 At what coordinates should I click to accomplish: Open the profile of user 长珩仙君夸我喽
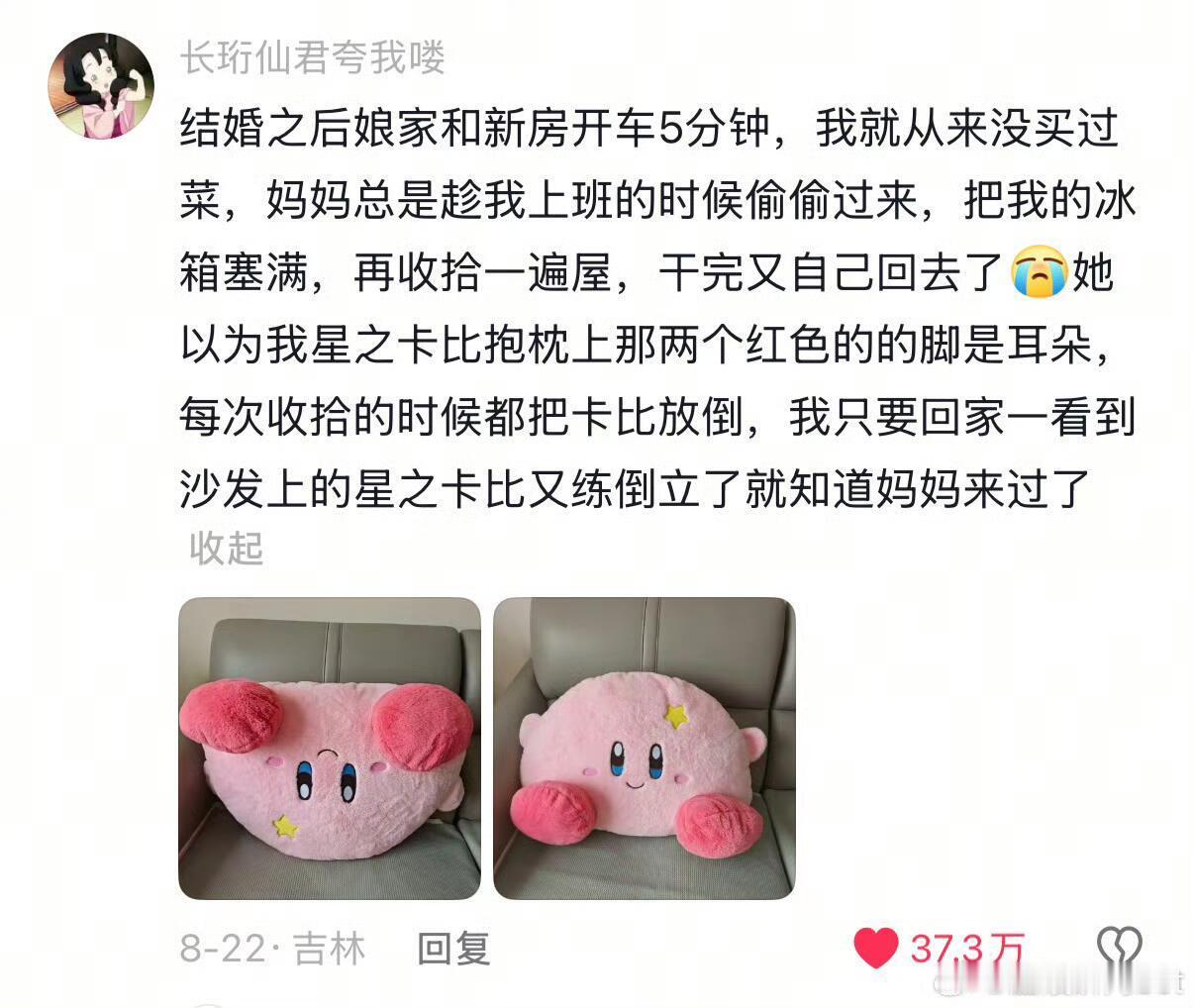click(313, 57)
